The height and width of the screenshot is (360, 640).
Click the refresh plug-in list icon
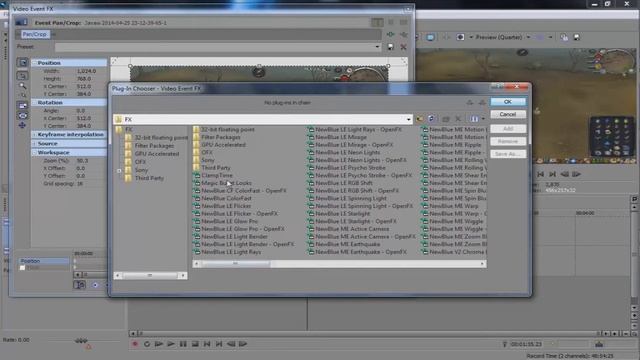click(x=431, y=119)
